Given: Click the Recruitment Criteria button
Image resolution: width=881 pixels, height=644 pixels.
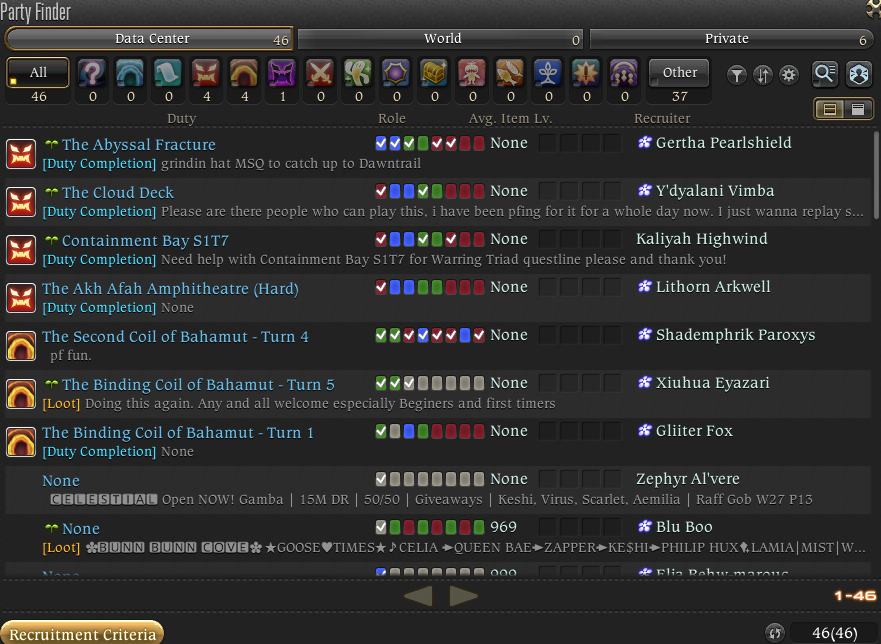Looking at the screenshot, I should 82,633.
